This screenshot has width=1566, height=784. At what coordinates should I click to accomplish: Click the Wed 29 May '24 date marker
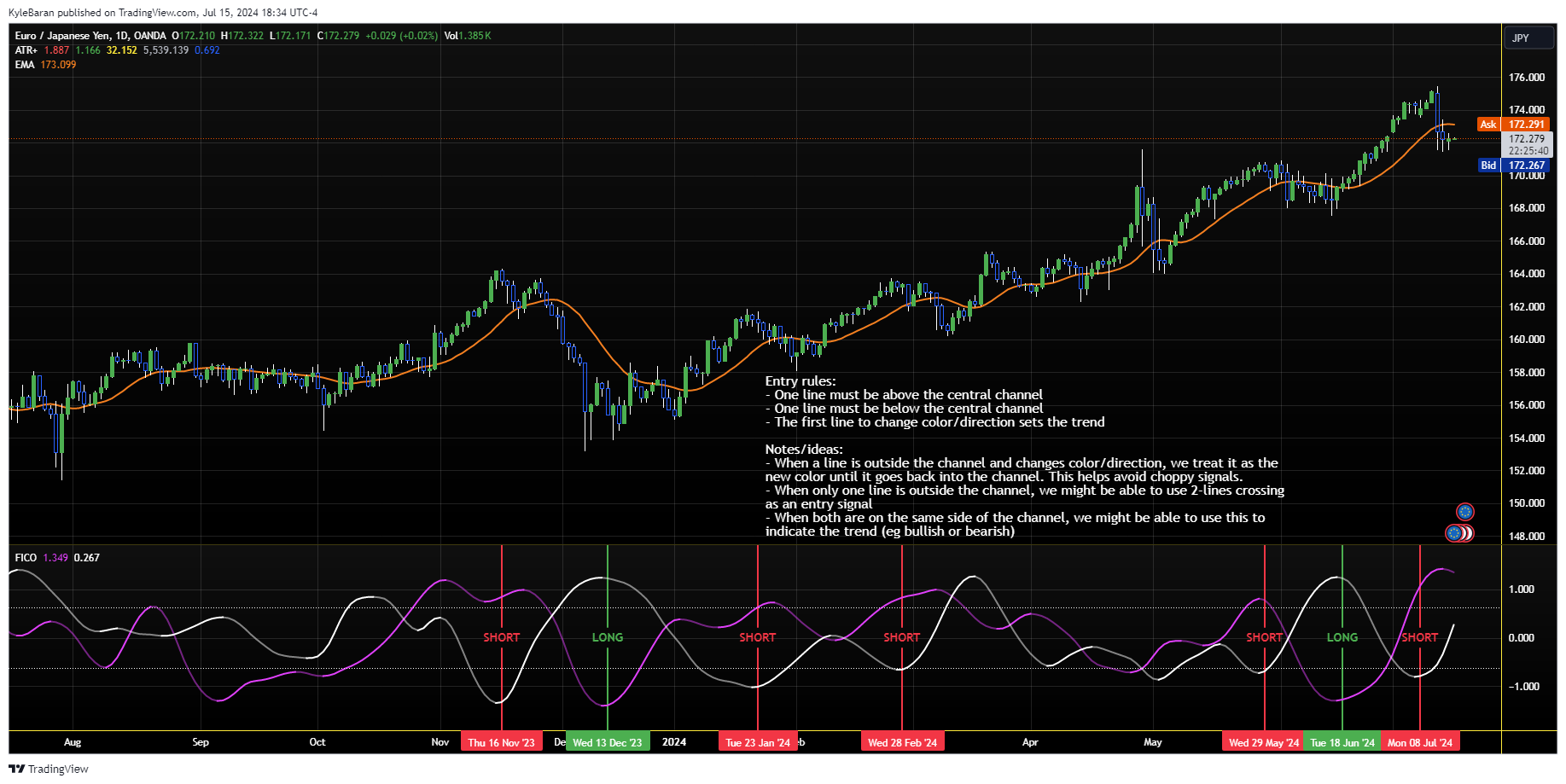(1265, 743)
